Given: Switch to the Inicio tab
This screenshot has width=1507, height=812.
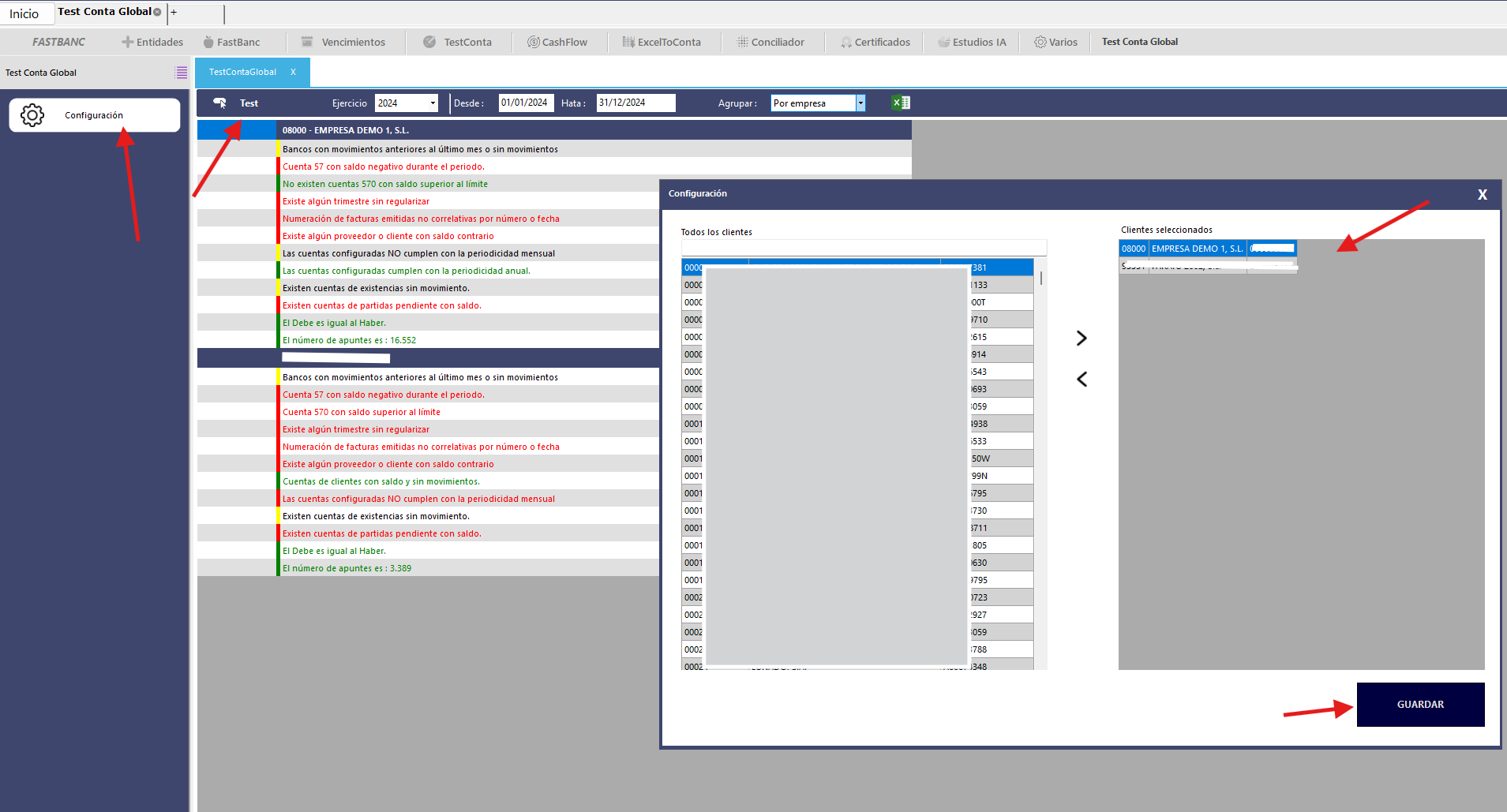Looking at the screenshot, I should point(24,13).
